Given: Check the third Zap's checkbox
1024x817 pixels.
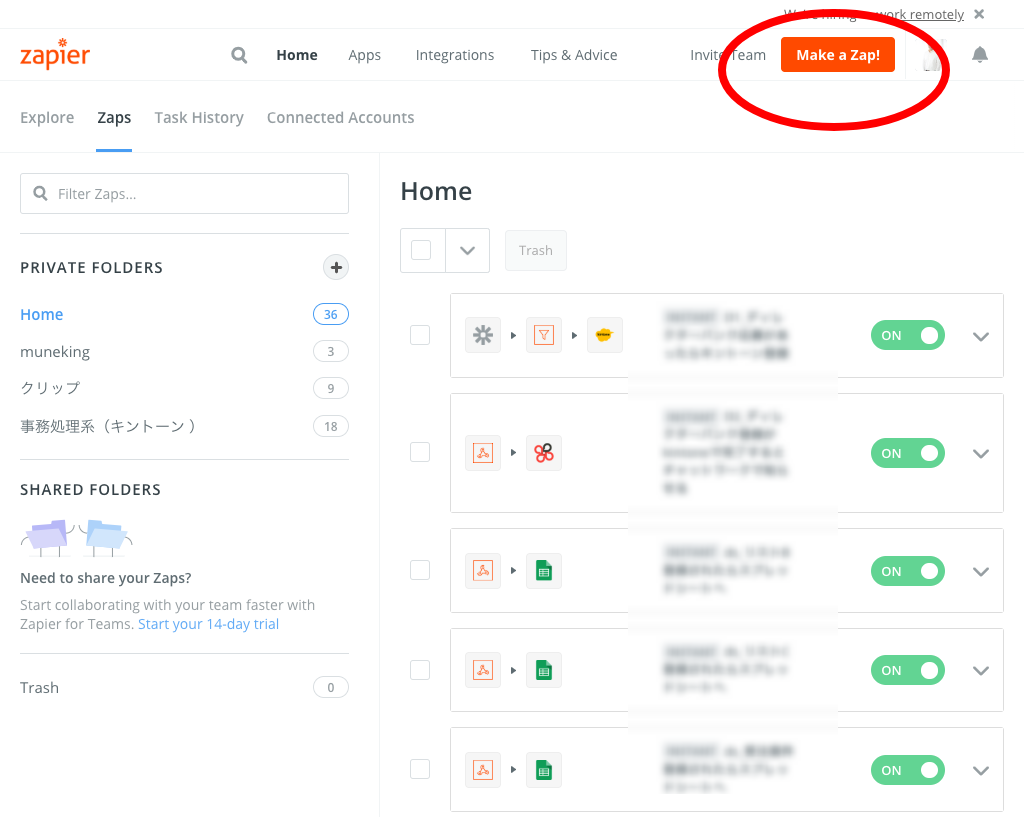Looking at the screenshot, I should 420,570.
